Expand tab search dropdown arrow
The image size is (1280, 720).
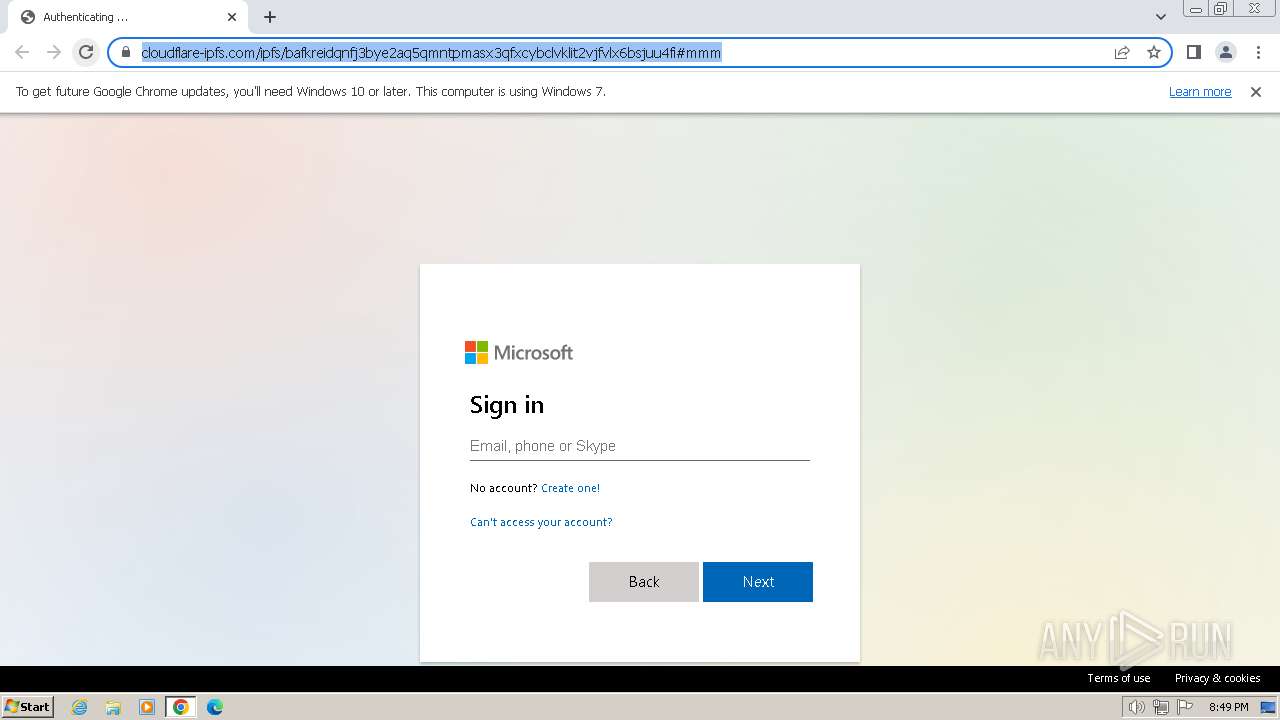tap(1161, 17)
